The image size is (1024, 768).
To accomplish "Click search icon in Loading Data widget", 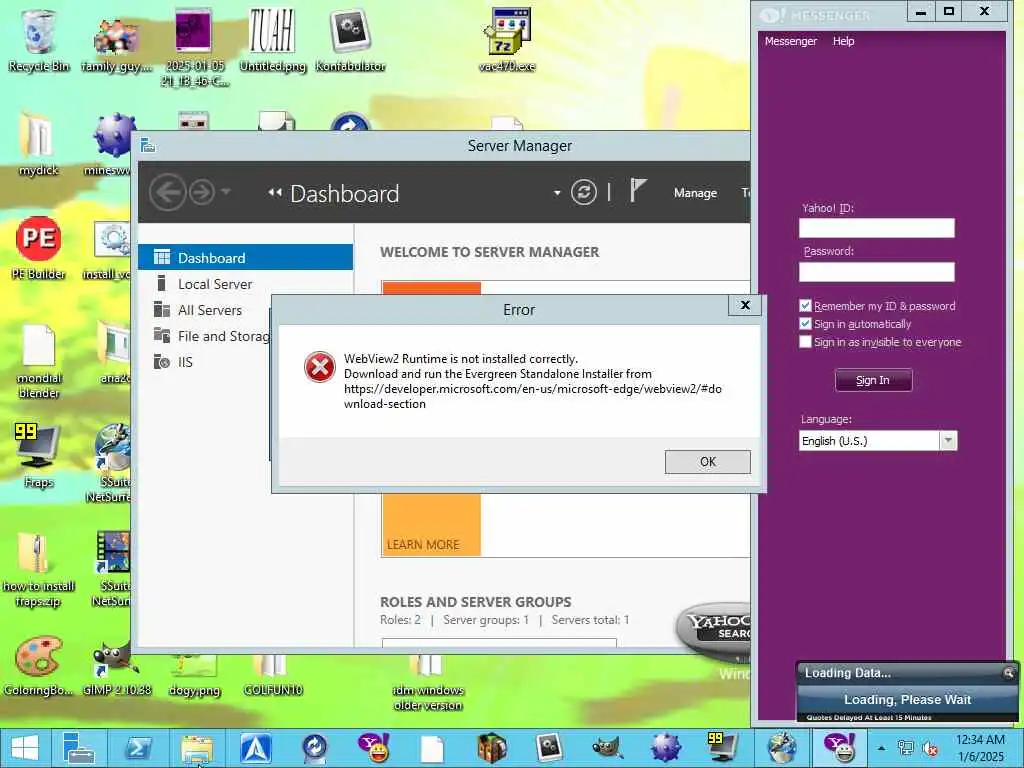I will click(x=1008, y=672).
